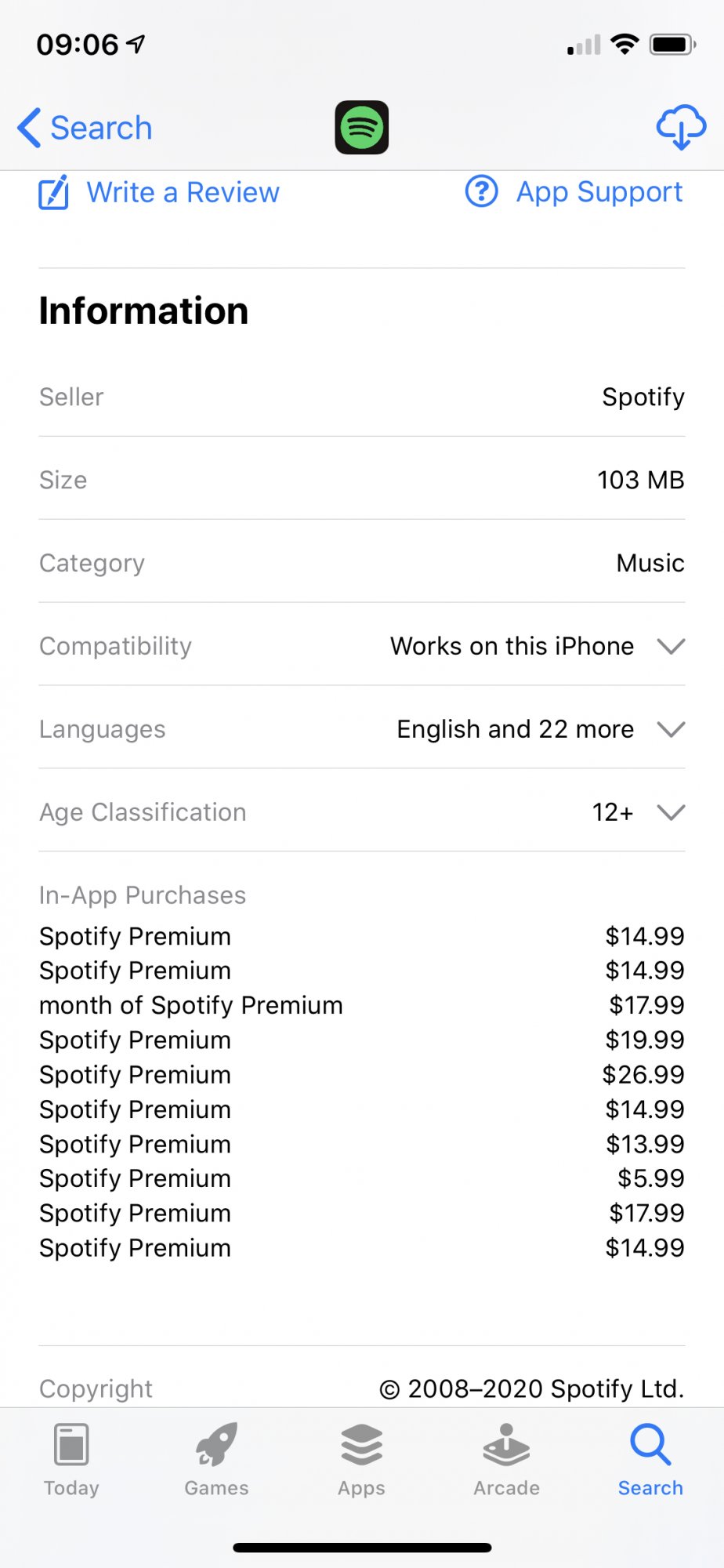Tap the month of Spotify Premium purchase

[x=190, y=1005]
